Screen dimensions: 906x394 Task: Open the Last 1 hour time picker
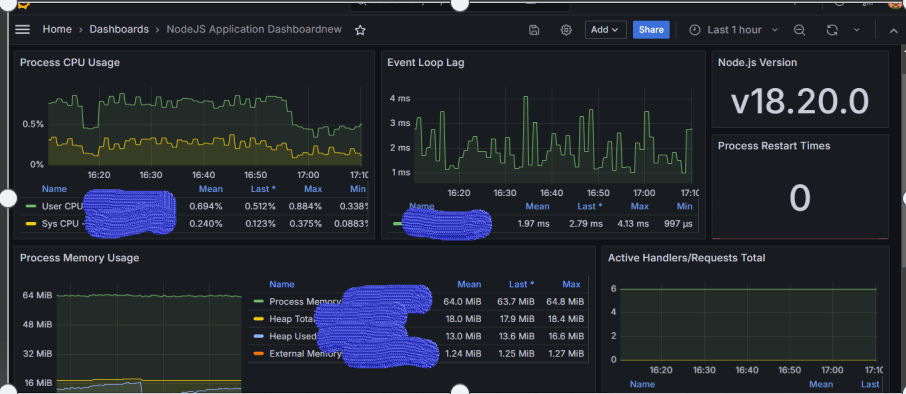tap(734, 30)
